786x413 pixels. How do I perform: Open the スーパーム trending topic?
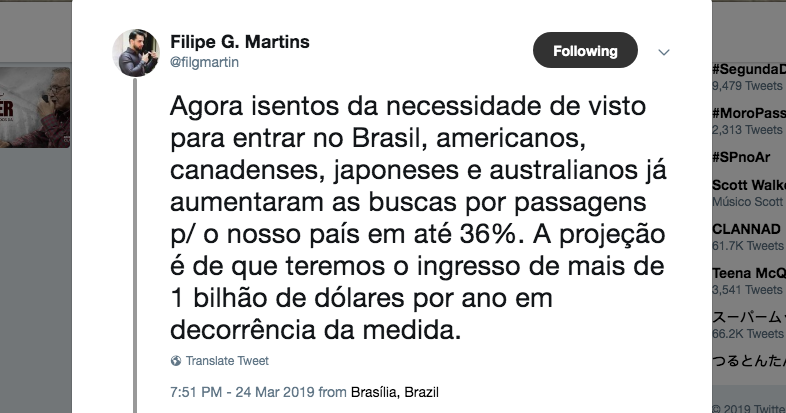tap(748, 316)
